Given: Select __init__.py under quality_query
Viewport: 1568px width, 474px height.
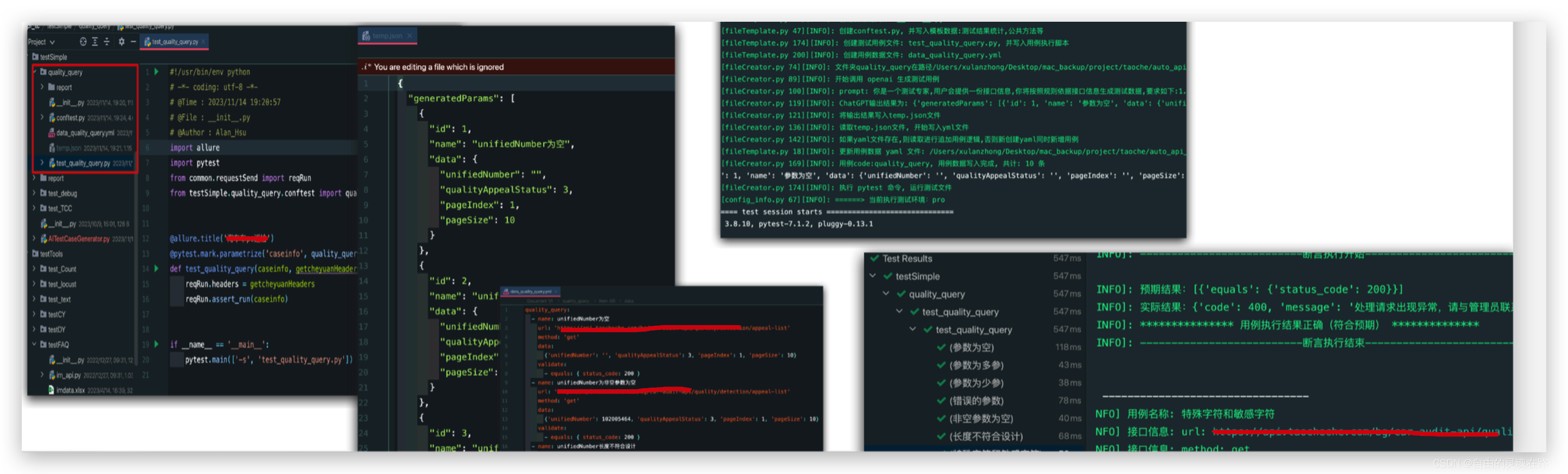Looking at the screenshot, I should pyautogui.click(x=71, y=102).
